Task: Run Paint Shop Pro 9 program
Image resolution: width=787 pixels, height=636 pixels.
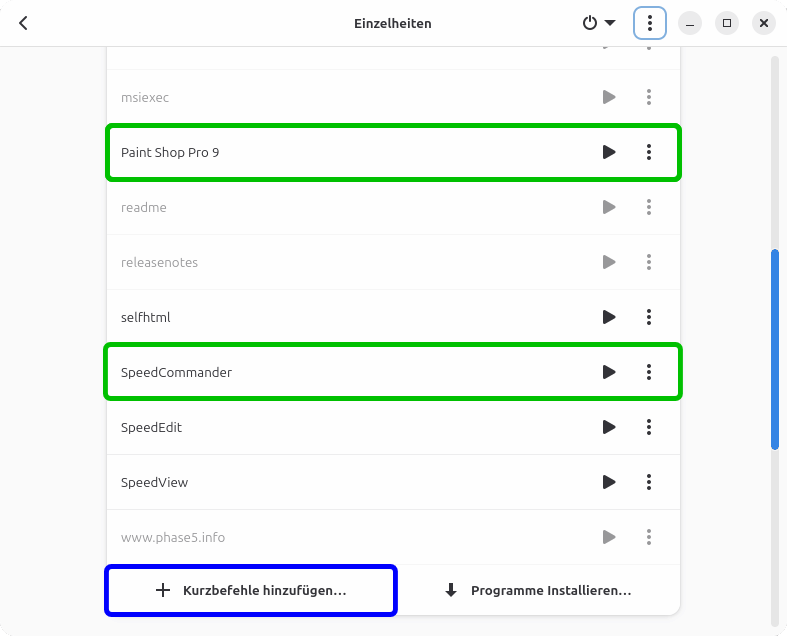Action: (x=609, y=152)
